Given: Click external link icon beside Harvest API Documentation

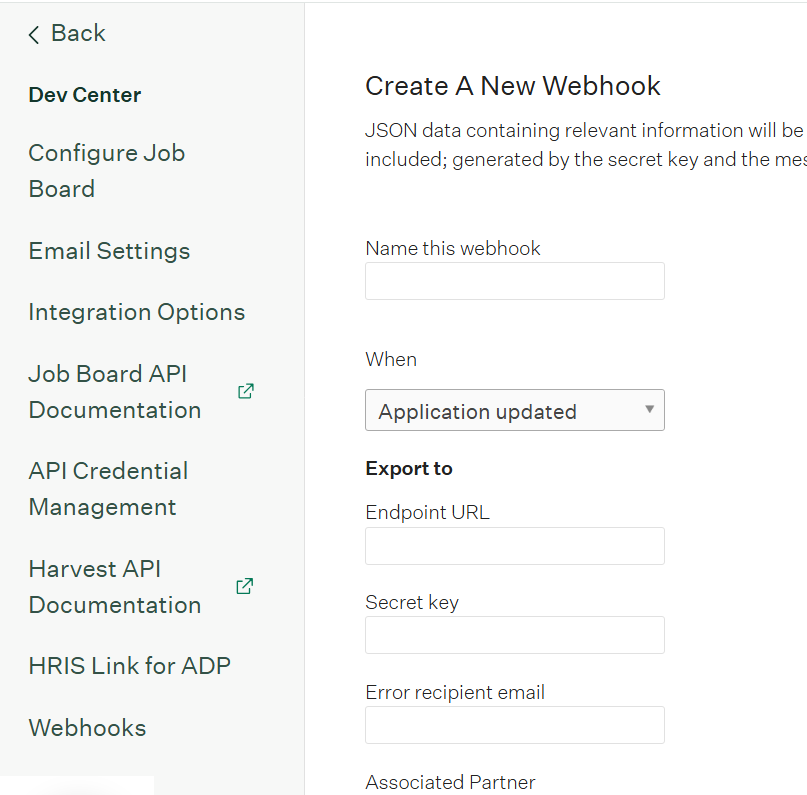Looking at the screenshot, I should 244,586.
